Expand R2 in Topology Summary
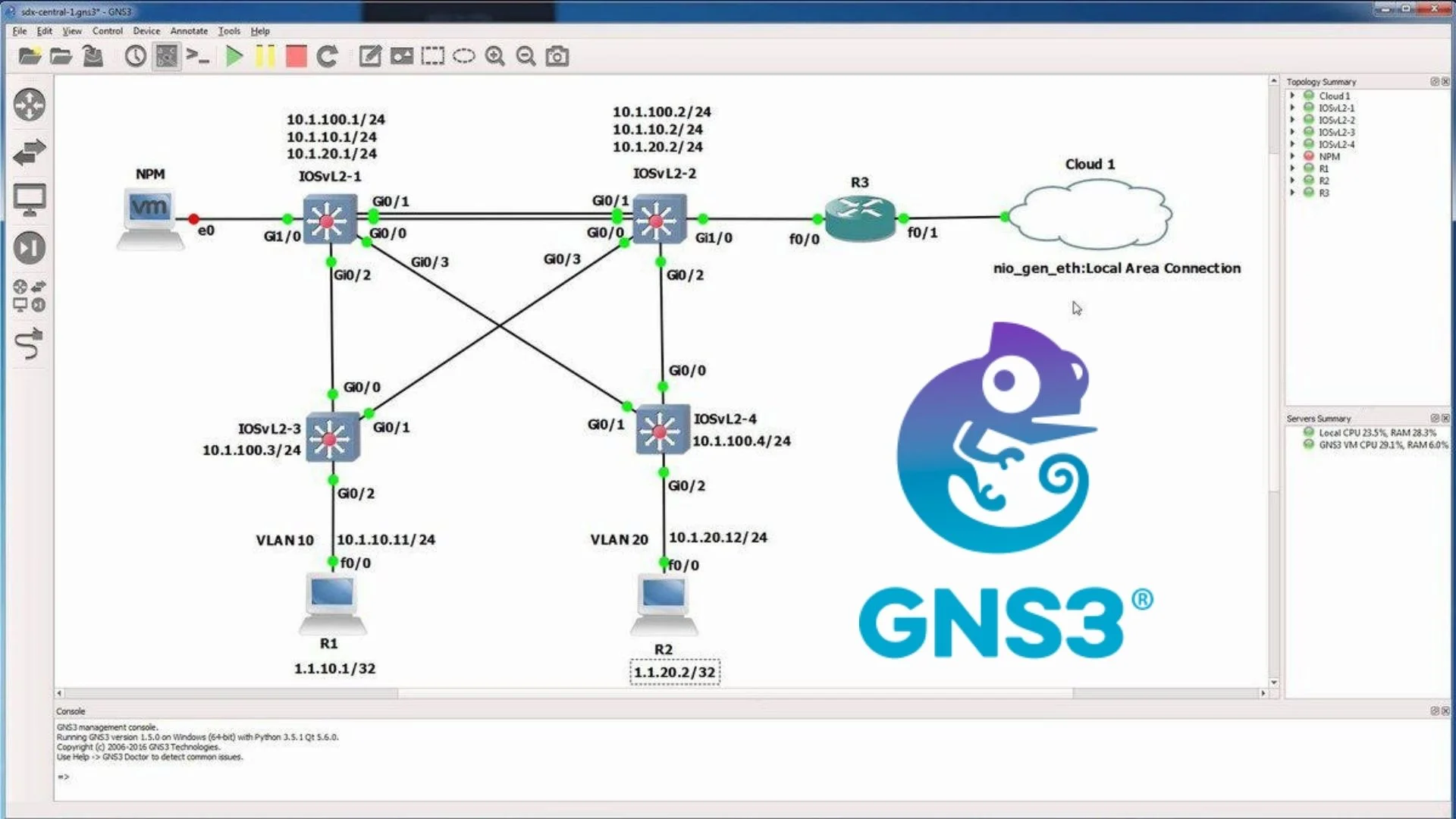Image resolution: width=1456 pixels, height=819 pixels. pos(1293,180)
